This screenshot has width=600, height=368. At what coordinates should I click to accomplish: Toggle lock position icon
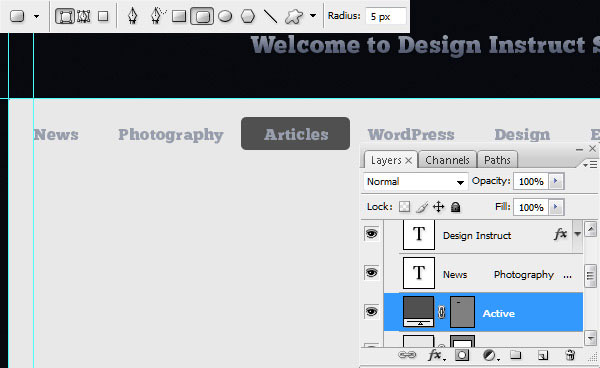click(439, 207)
